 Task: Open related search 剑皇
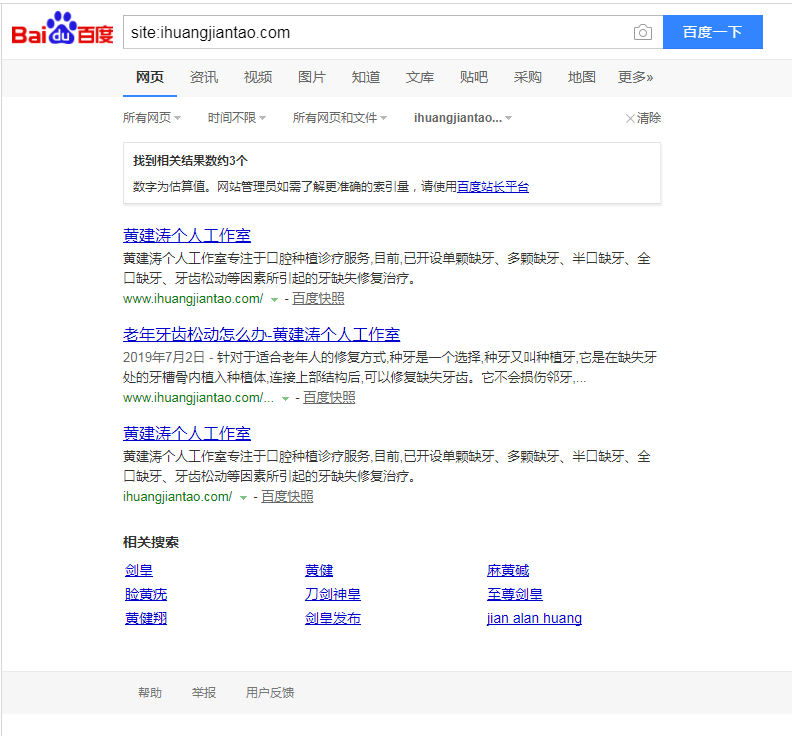139,570
